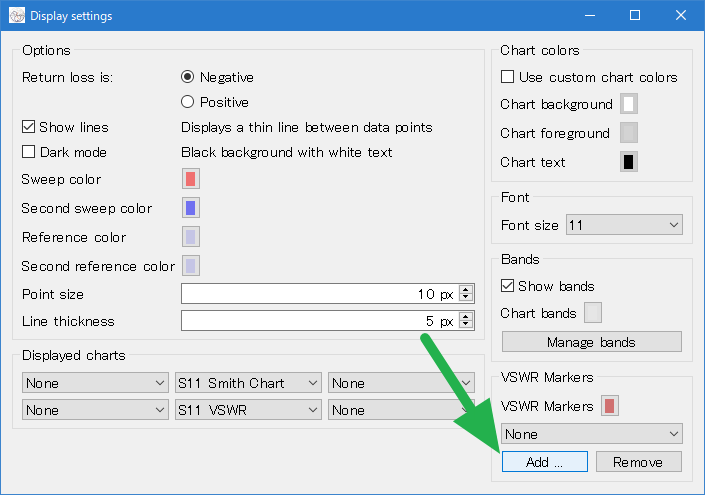
Task: Click the Sweep color red swatch
Action: (191, 179)
